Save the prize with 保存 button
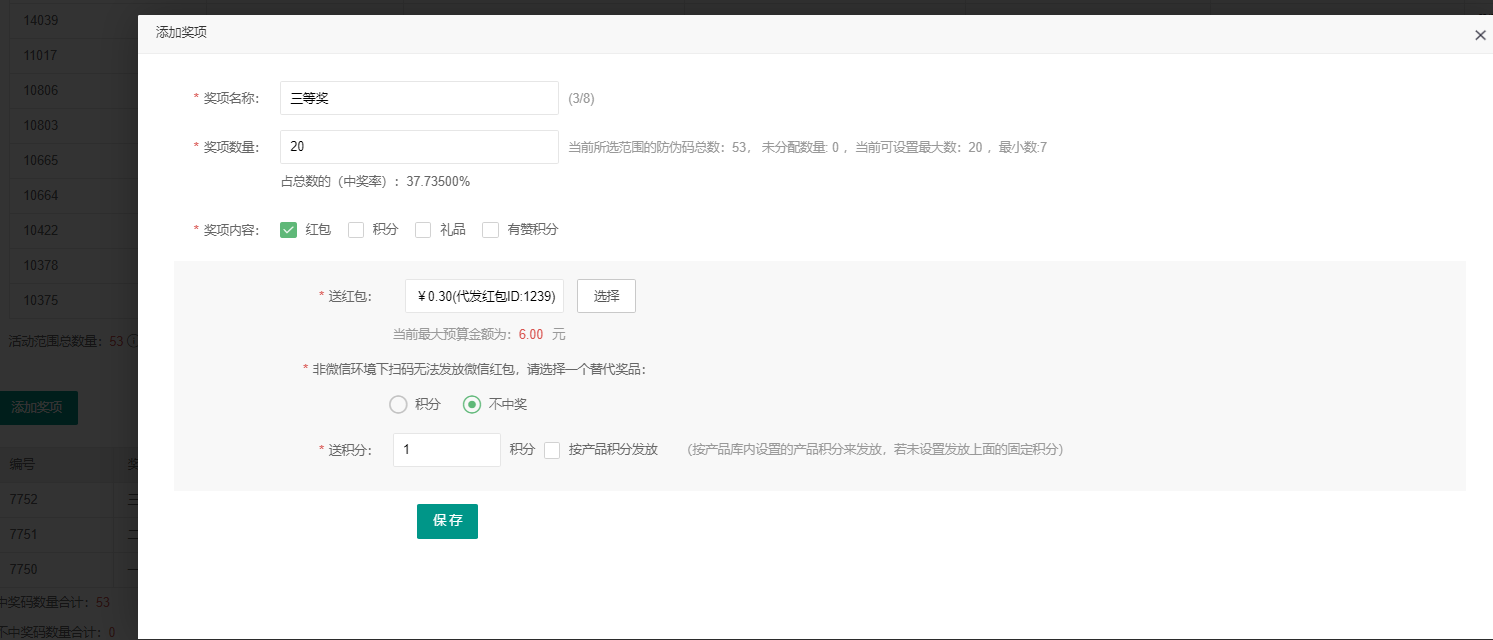 [447, 521]
